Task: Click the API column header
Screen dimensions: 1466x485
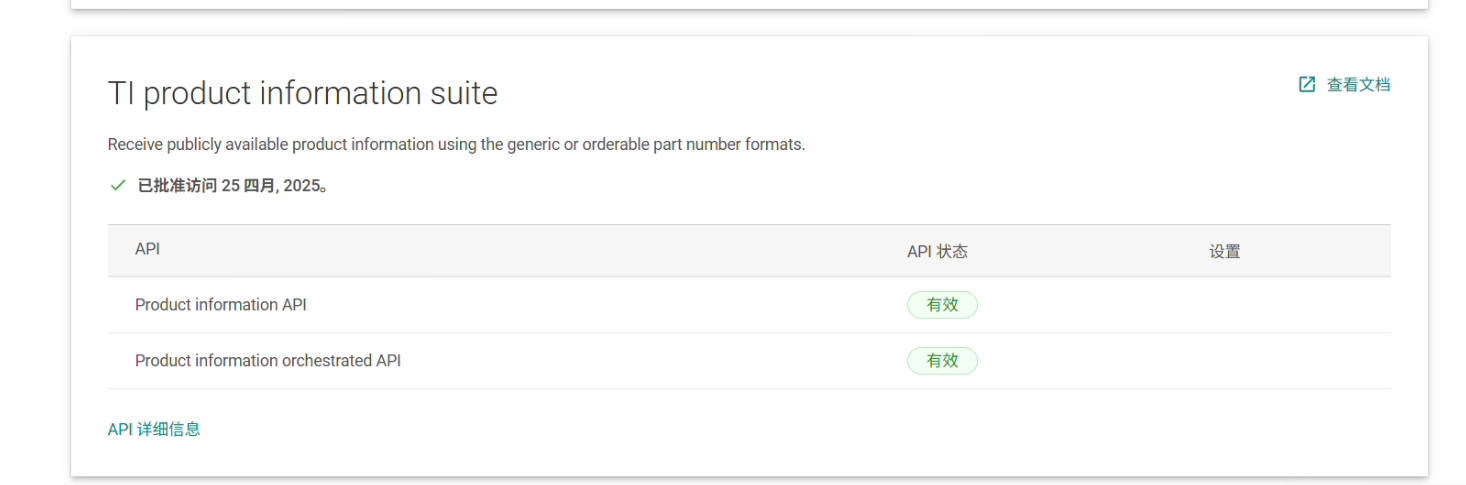Action: point(148,249)
